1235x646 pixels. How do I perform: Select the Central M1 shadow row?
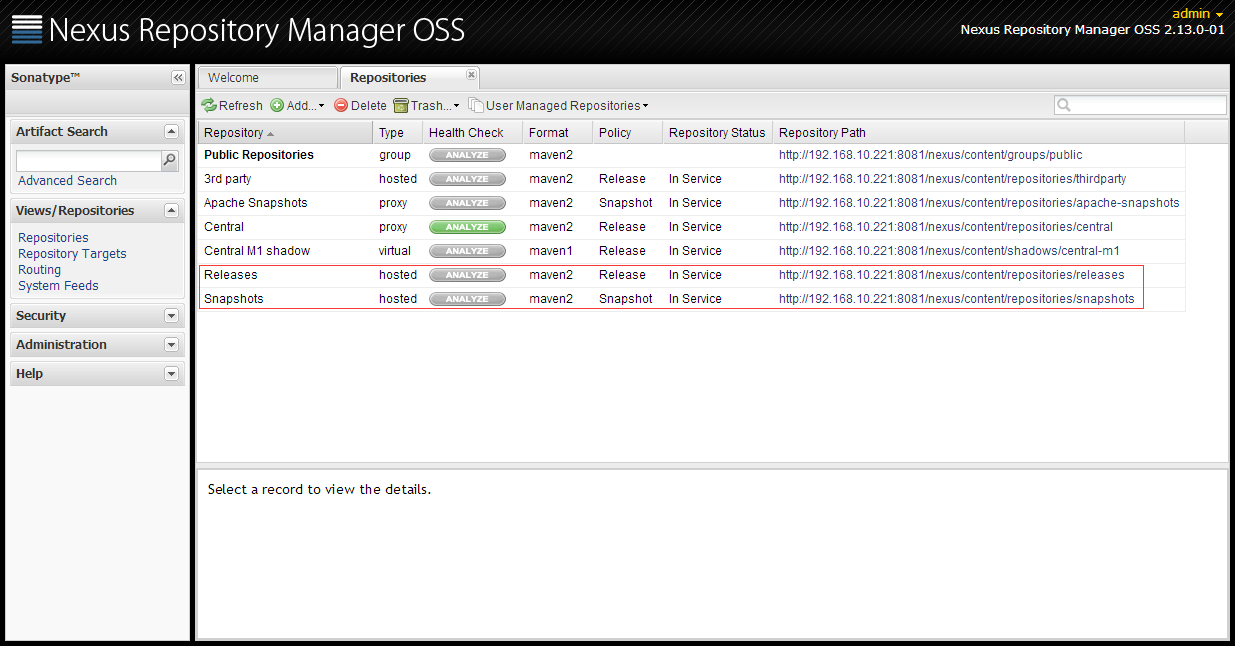(691, 251)
